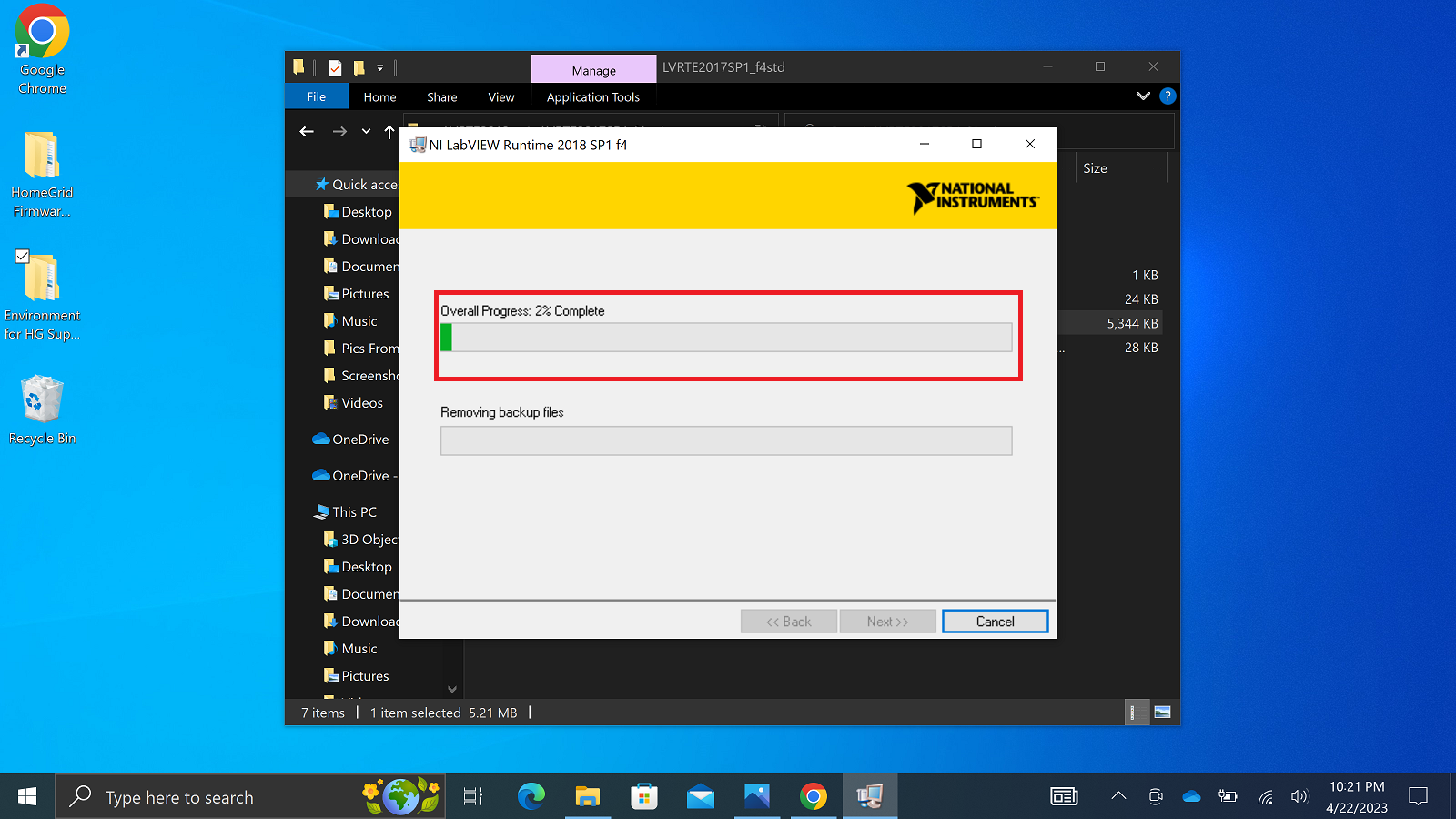Open File Explorer taskbar icon
Screen dimensions: 1456x819
(587, 797)
